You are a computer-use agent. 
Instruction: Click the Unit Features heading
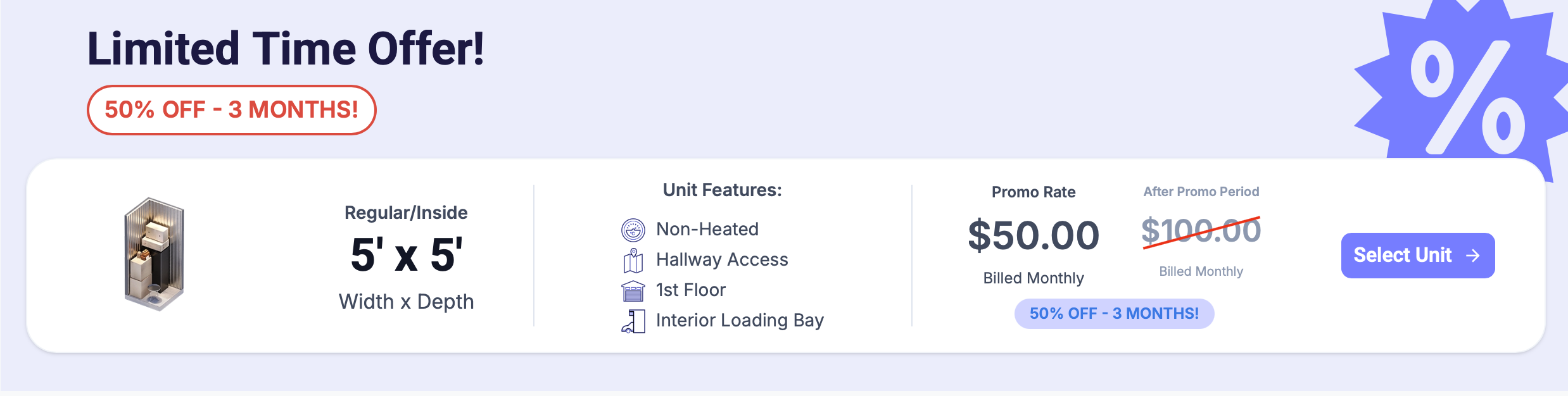click(722, 190)
